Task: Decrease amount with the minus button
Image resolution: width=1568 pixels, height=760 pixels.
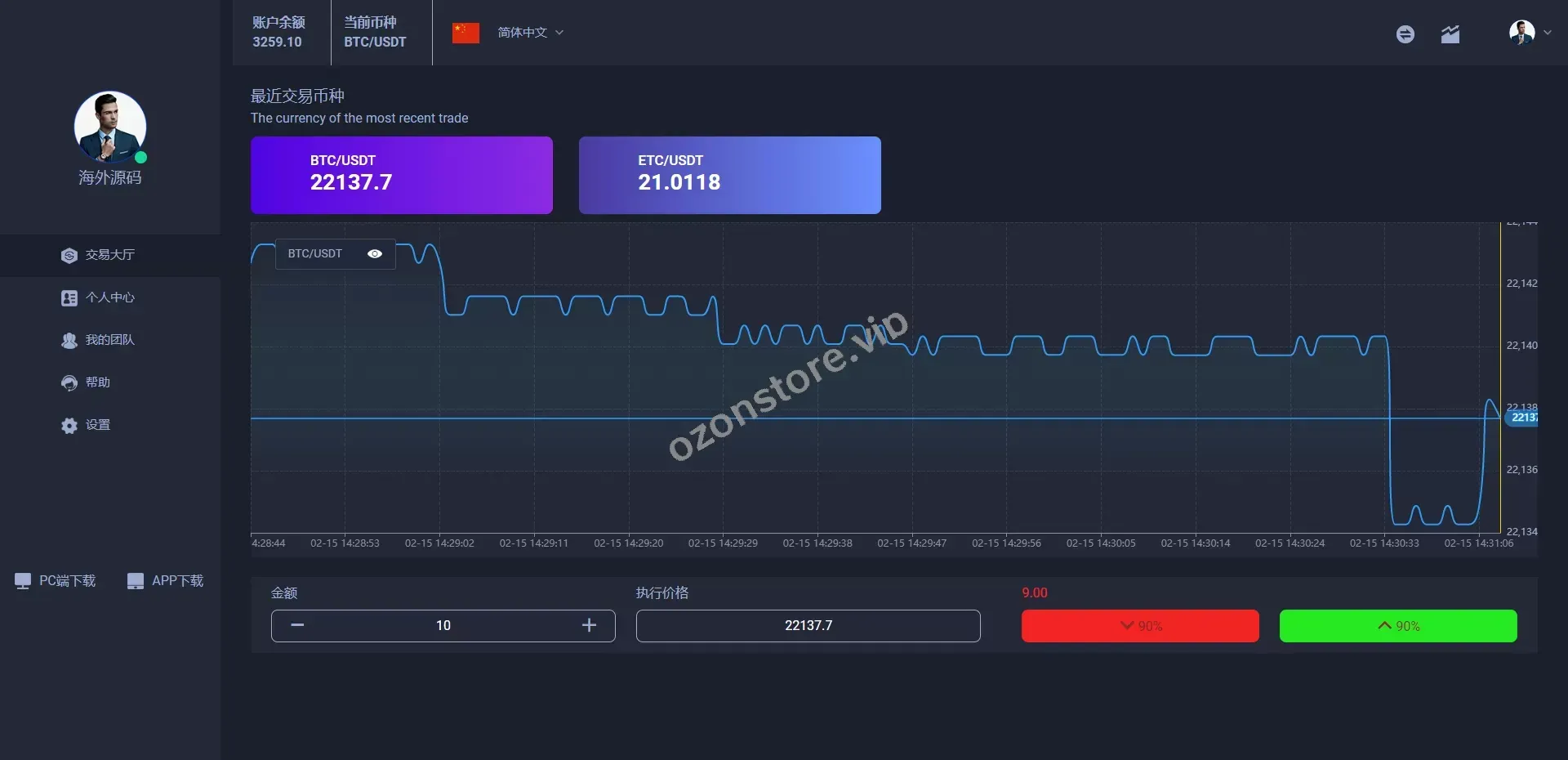Action: [x=297, y=625]
